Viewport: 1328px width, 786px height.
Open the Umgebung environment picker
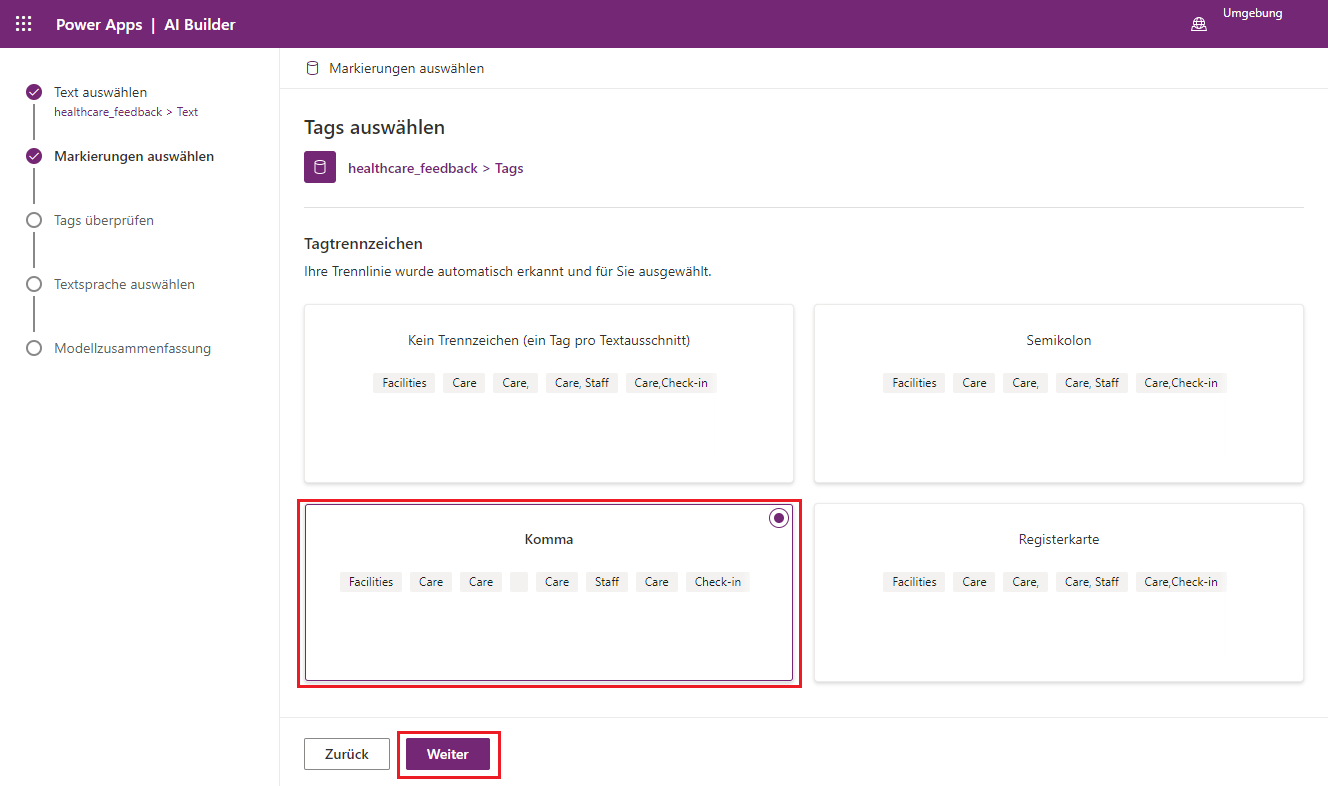(1252, 14)
